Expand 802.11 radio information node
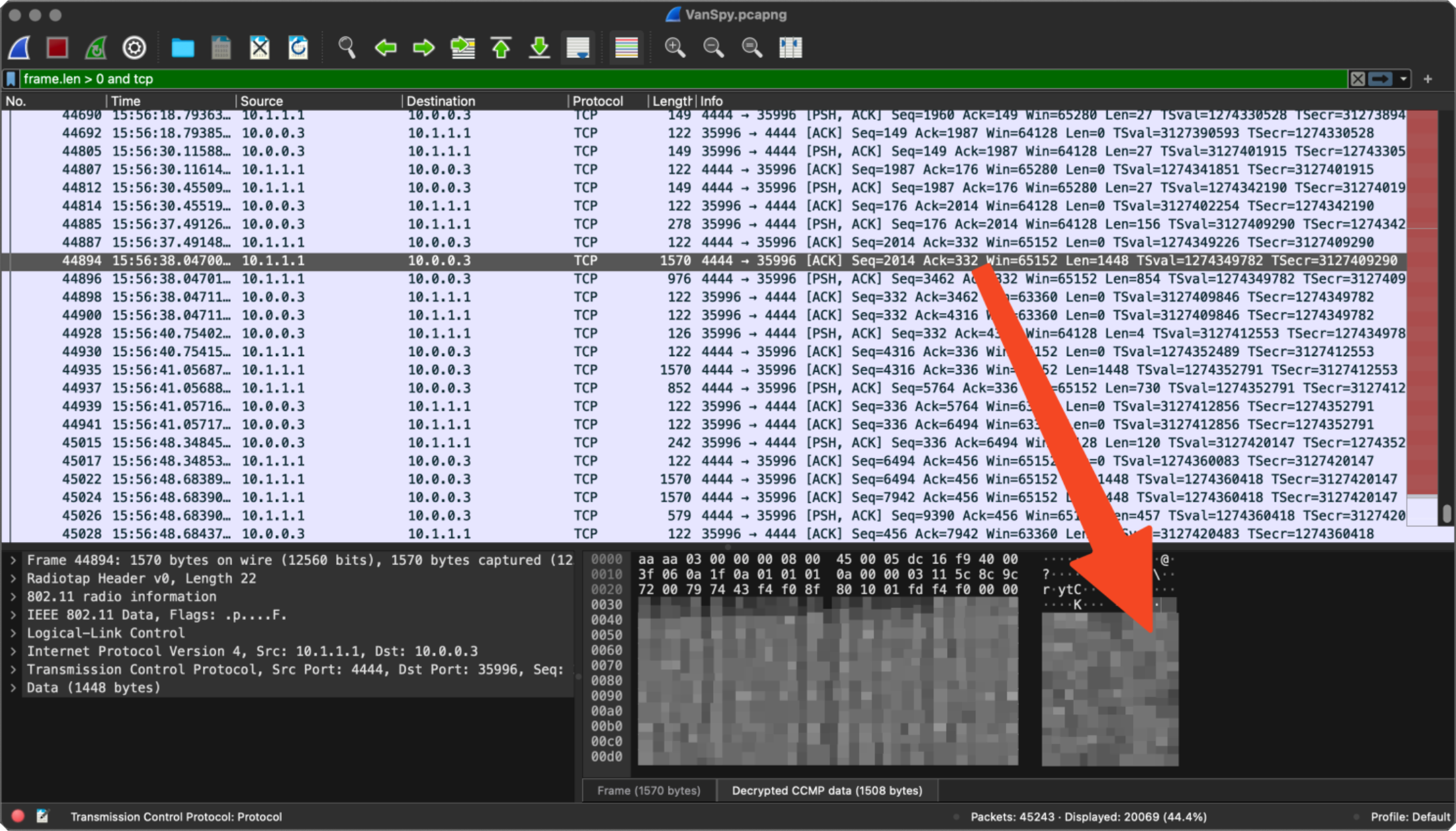 click(12, 597)
